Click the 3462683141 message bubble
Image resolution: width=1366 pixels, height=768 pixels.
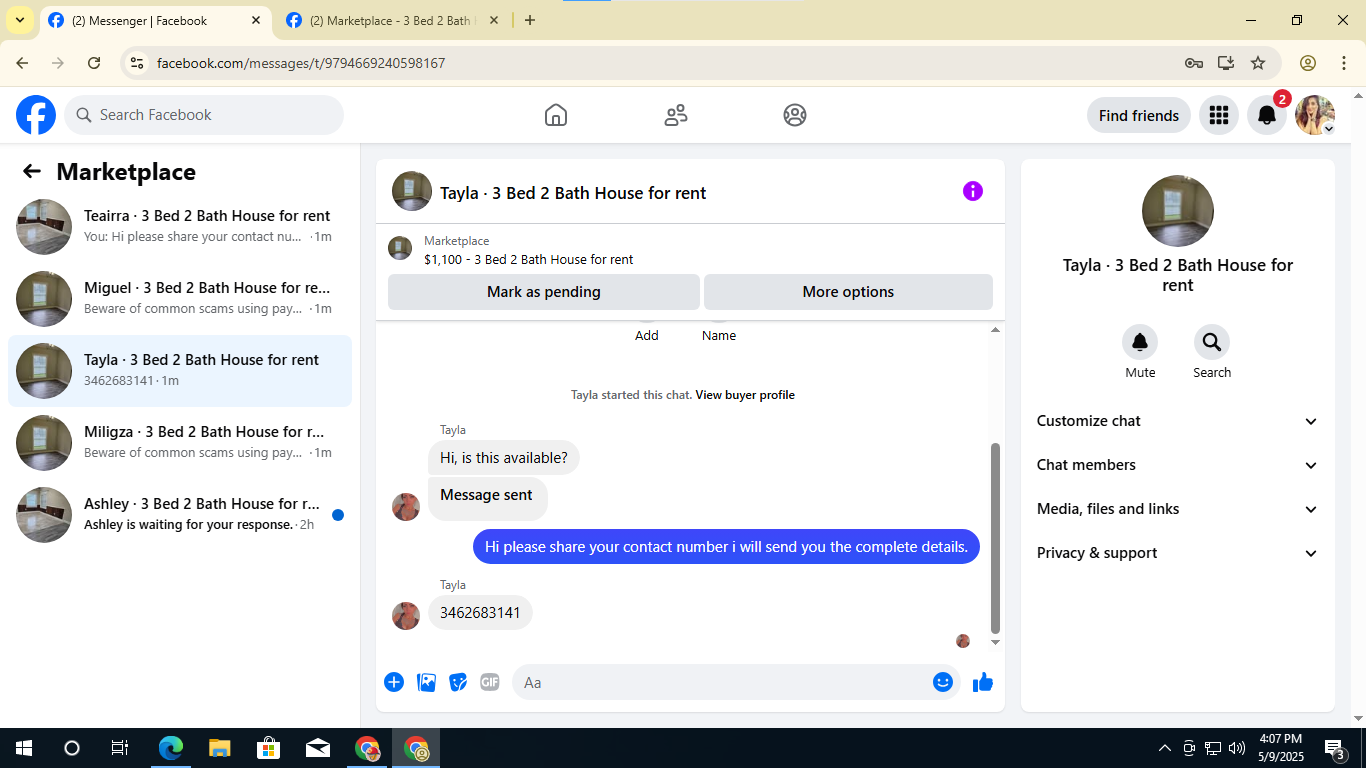(480, 613)
